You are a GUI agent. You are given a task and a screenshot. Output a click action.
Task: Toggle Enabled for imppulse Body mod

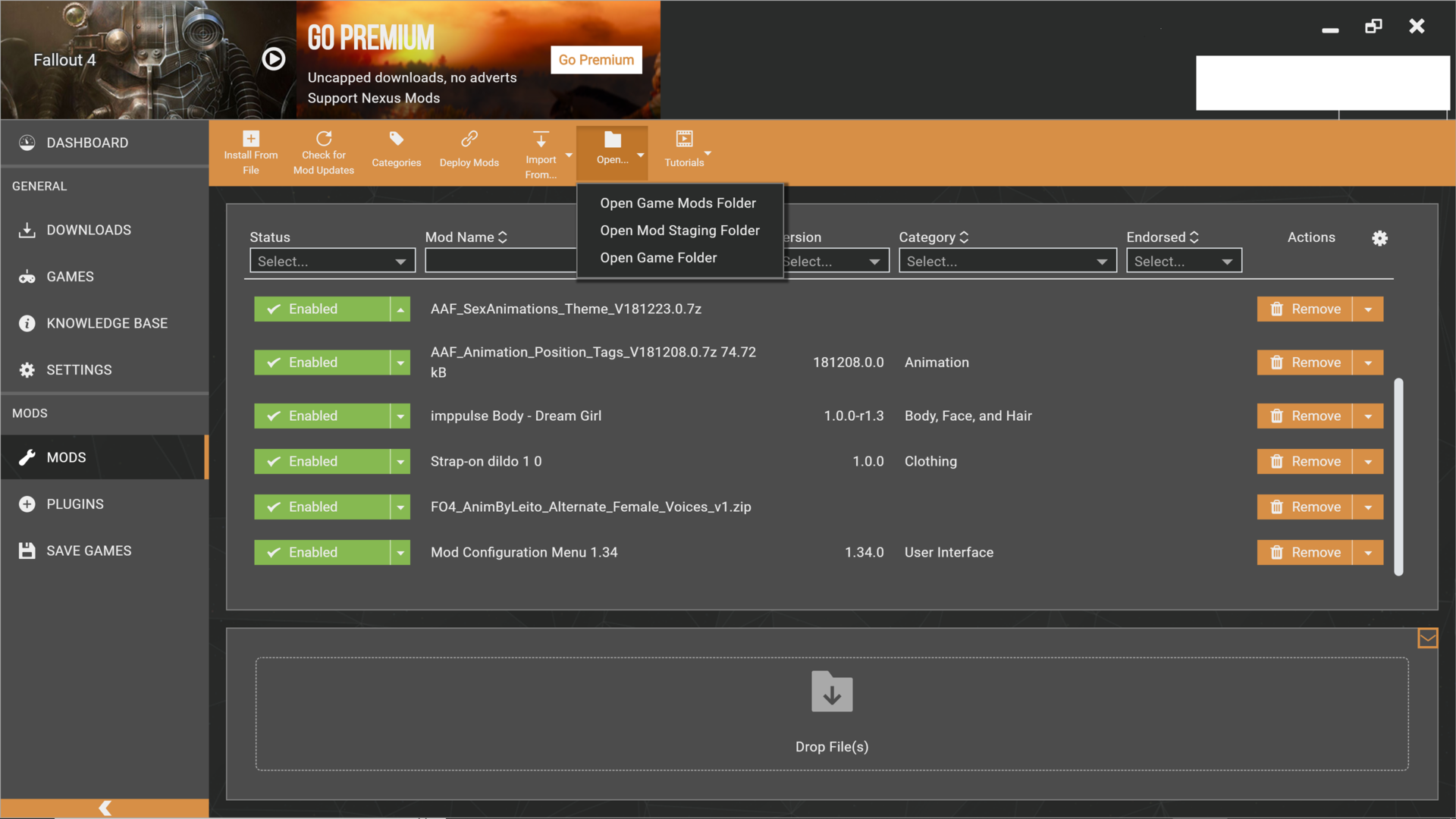pos(322,416)
